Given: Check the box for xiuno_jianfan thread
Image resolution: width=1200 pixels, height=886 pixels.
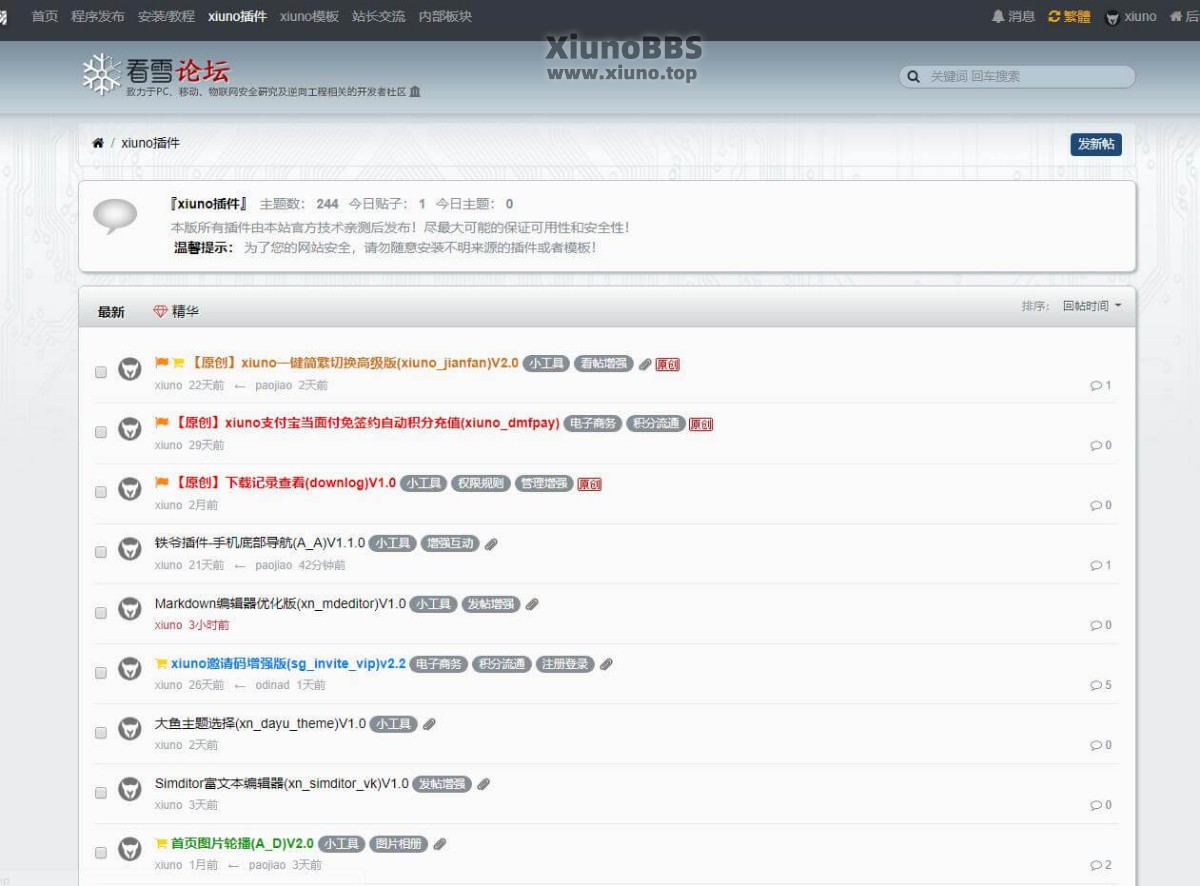Looking at the screenshot, I should 101,372.
